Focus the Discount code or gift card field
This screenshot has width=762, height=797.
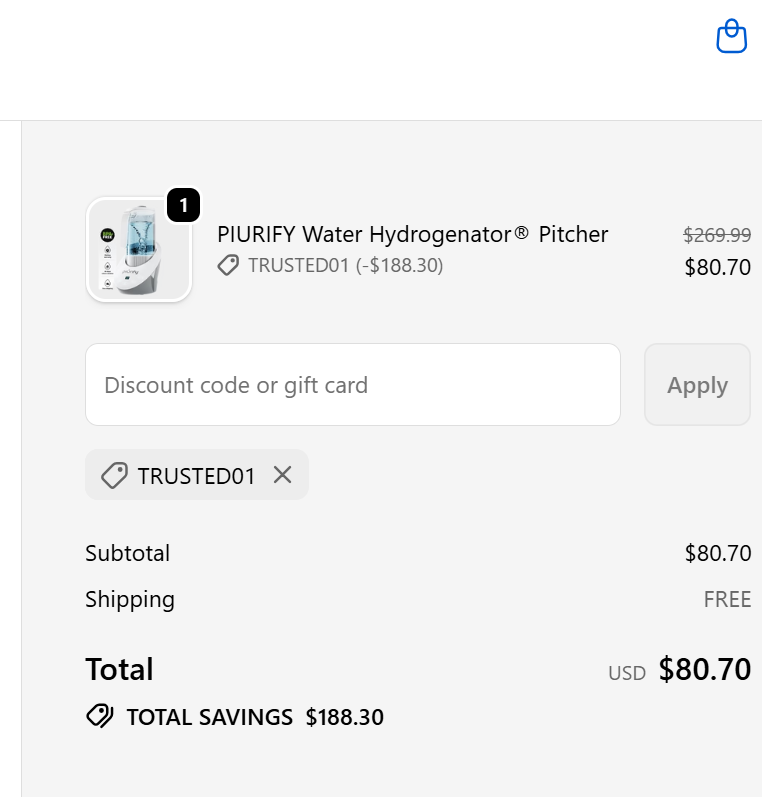pyautogui.click(x=352, y=385)
